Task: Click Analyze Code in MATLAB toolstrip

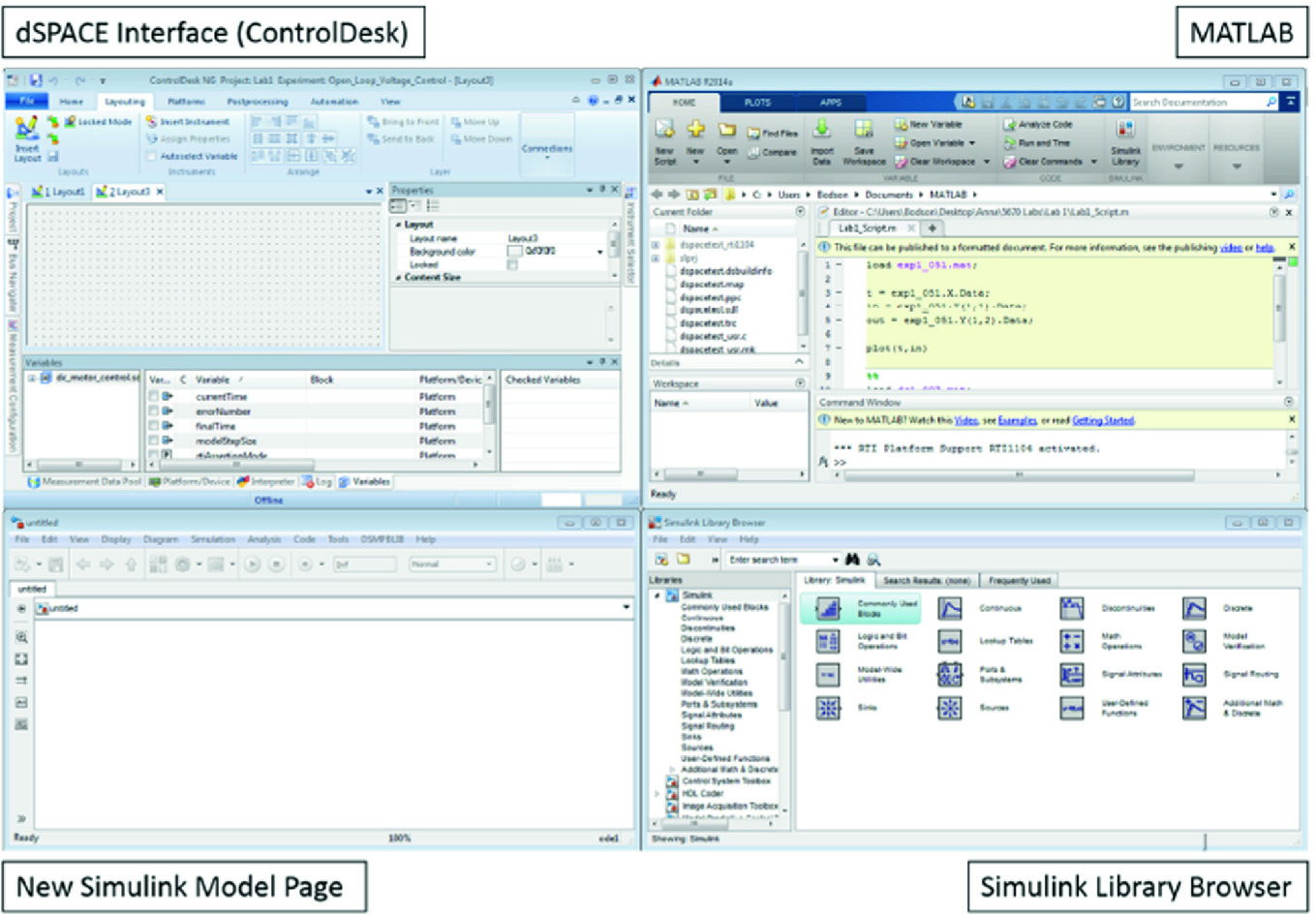Action: coord(1037,125)
